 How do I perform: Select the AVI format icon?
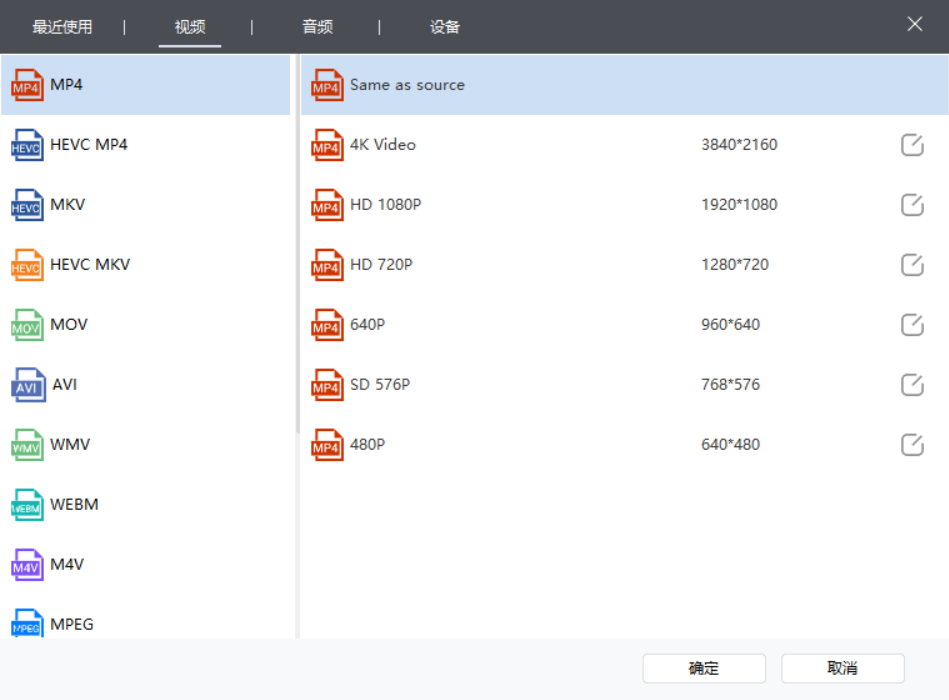click(29, 384)
